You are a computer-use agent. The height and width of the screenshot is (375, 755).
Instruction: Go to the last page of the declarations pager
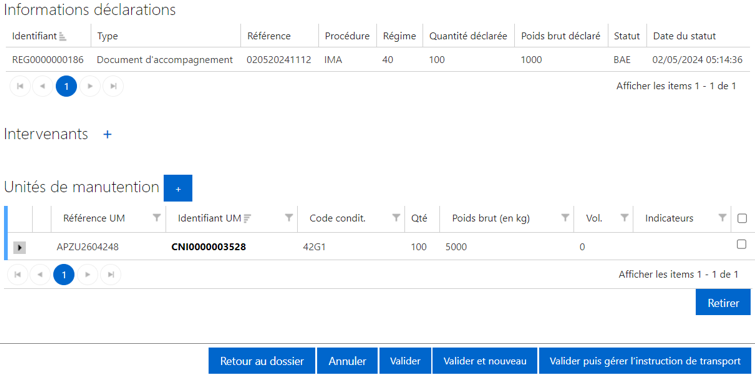pos(113,86)
